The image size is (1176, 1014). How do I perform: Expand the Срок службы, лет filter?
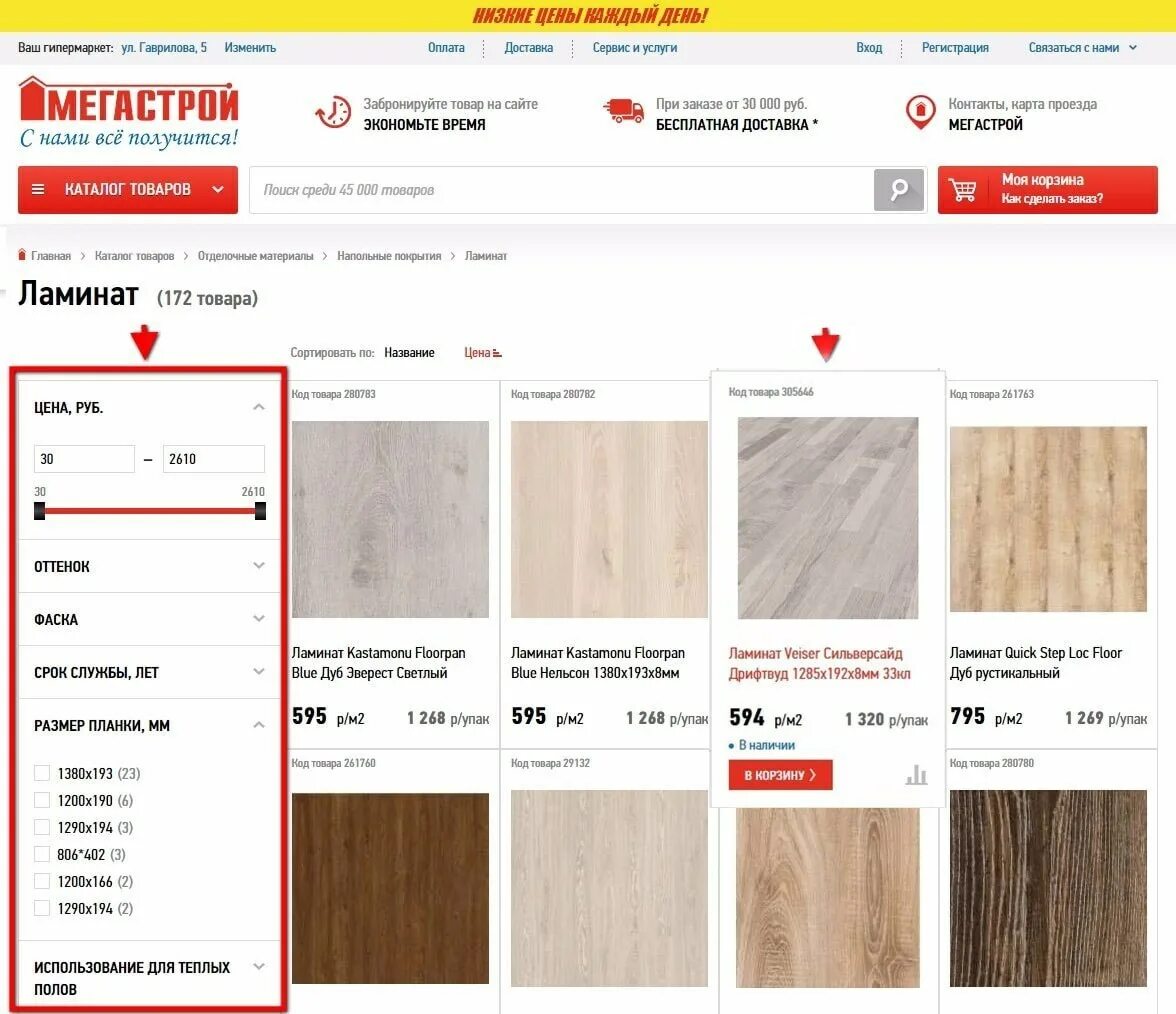click(259, 671)
